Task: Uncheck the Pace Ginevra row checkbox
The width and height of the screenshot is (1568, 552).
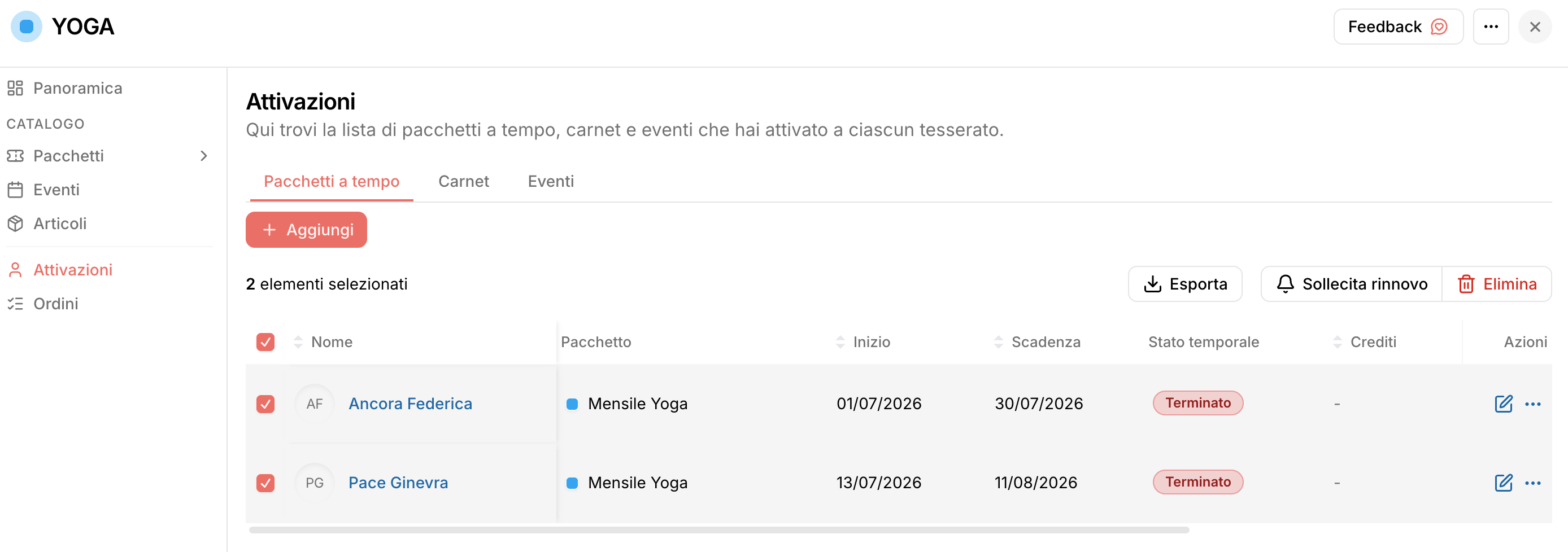Action: (x=265, y=483)
